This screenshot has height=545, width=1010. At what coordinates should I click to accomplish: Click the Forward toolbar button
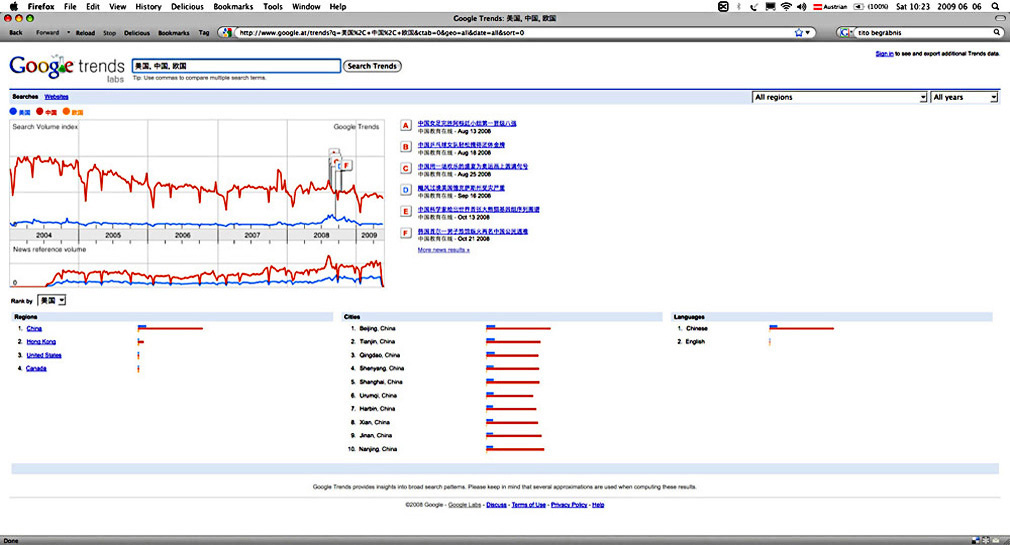click(47, 33)
